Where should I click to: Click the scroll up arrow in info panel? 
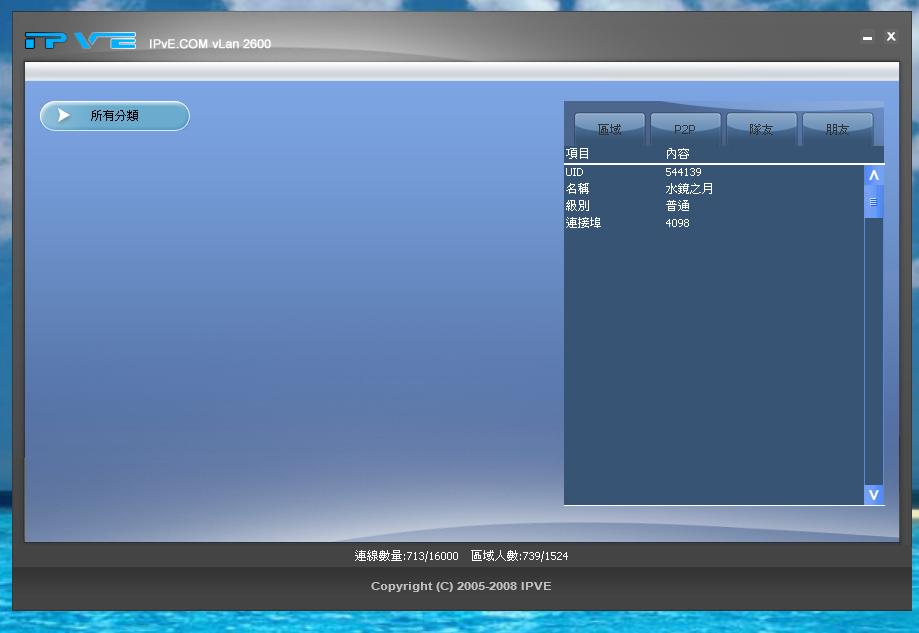(x=874, y=175)
